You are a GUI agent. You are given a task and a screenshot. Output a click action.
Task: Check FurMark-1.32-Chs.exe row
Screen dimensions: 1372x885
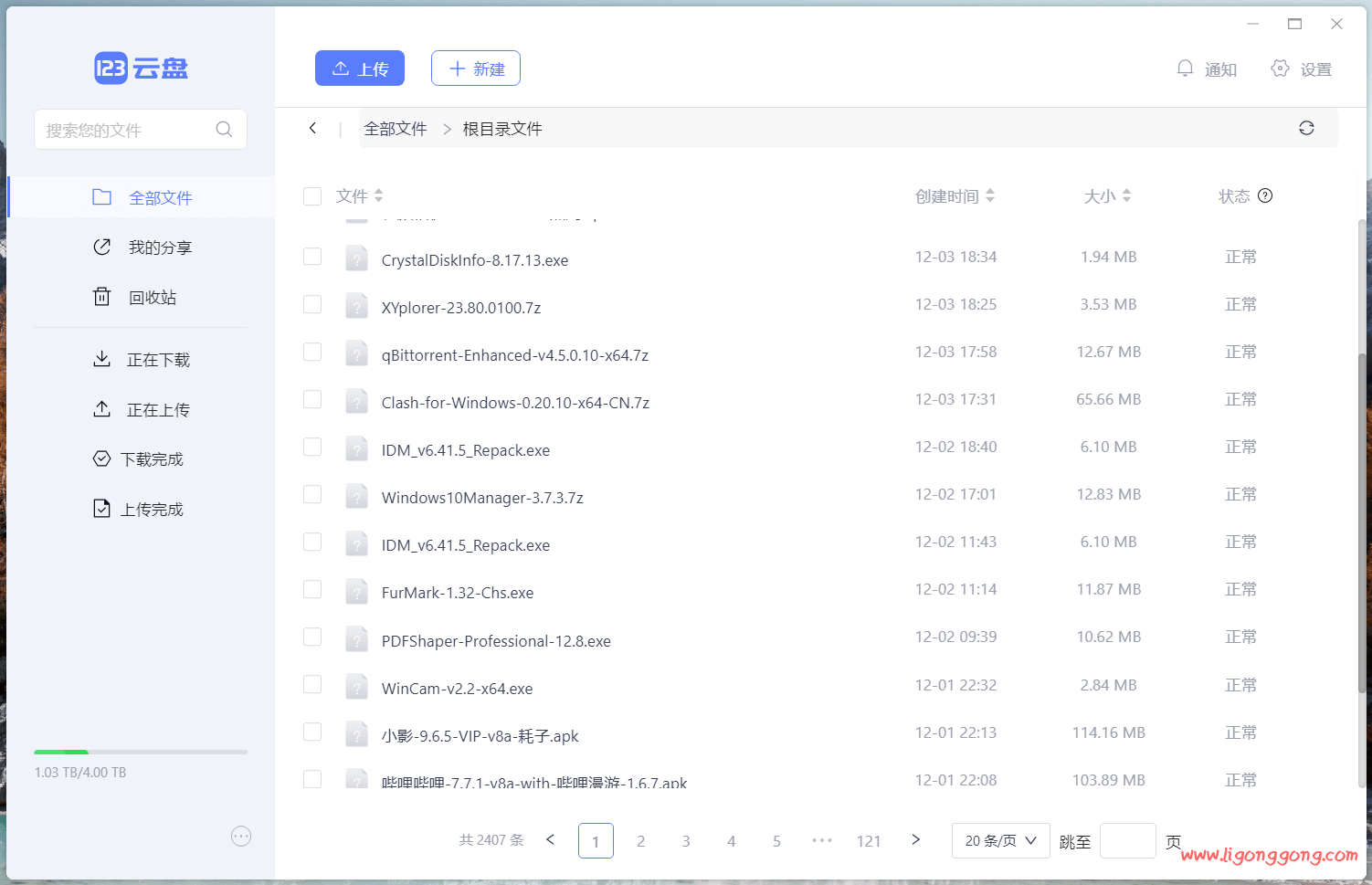(x=312, y=589)
